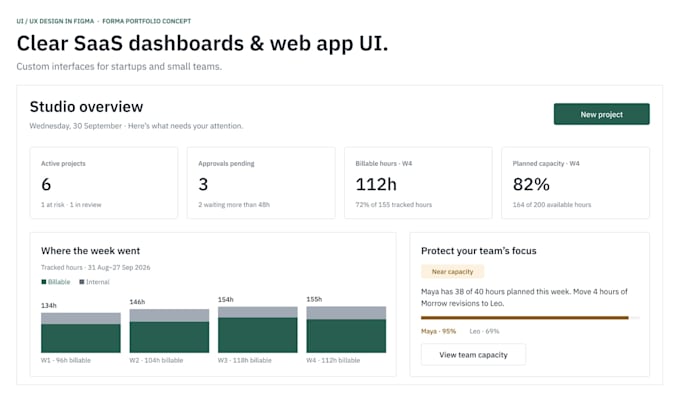The width and height of the screenshot is (680, 409).
Task: Click the Billable legend green swatch
Action: click(x=44, y=282)
